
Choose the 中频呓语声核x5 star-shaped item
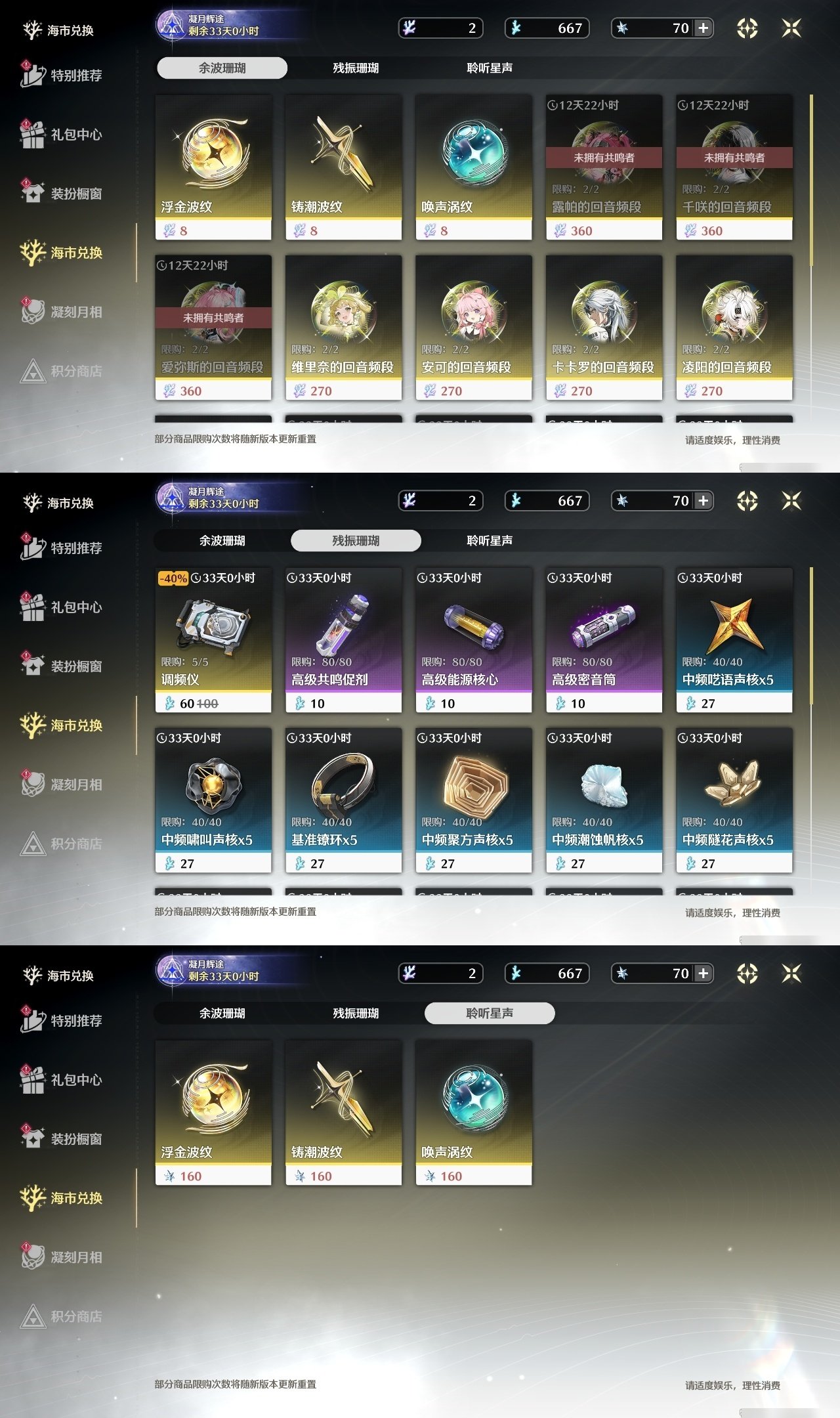tap(734, 640)
